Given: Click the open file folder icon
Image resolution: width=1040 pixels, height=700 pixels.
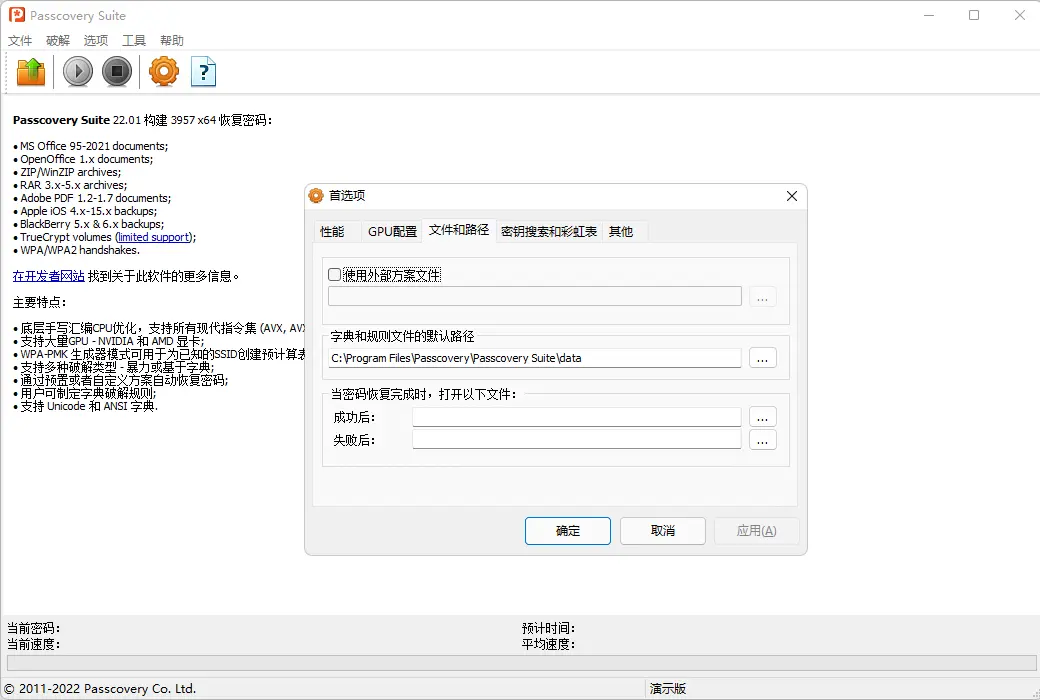Looking at the screenshot, I should (31, 72).
